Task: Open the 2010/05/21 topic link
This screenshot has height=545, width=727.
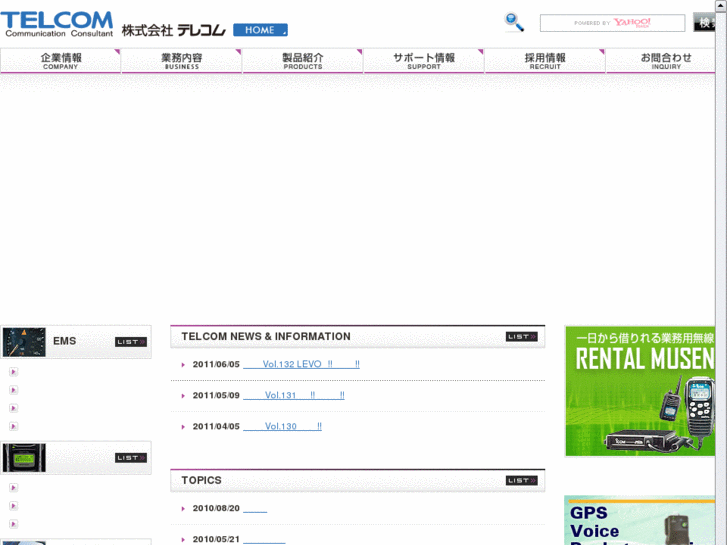Action: pyautogui.click(x=264, y=540)
